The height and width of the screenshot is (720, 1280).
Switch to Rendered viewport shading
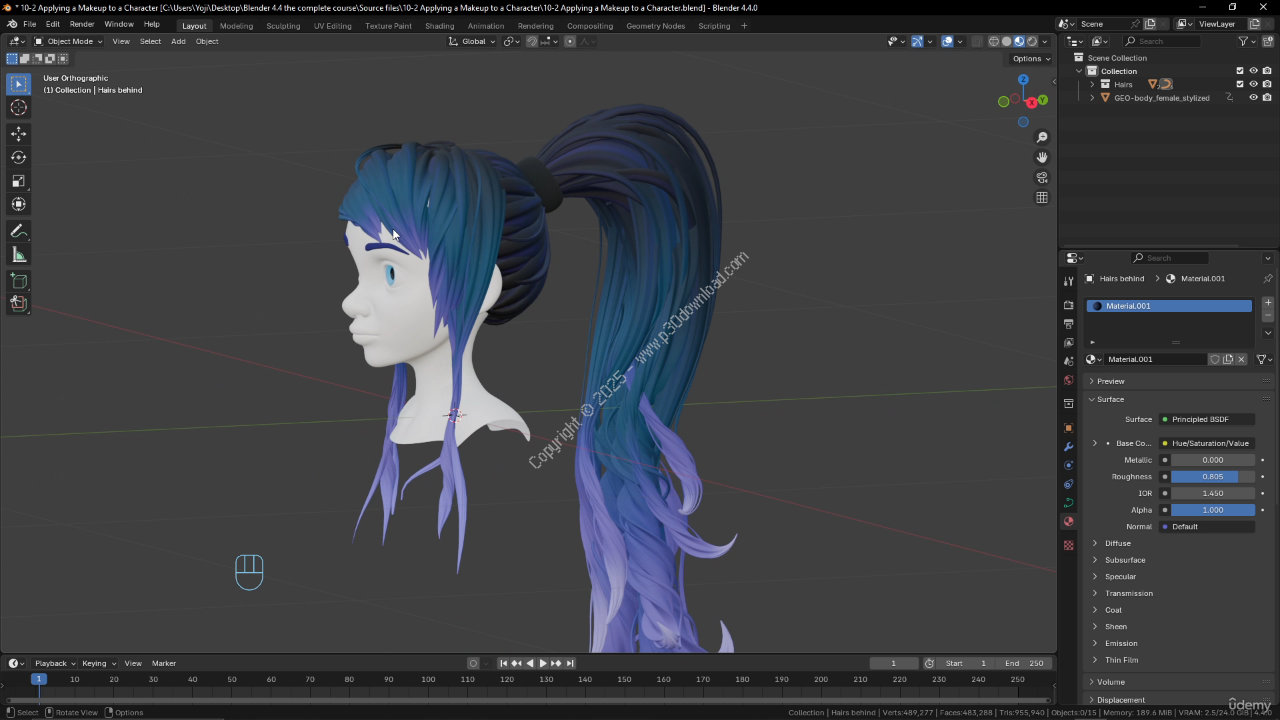(x=1032, y=41)
